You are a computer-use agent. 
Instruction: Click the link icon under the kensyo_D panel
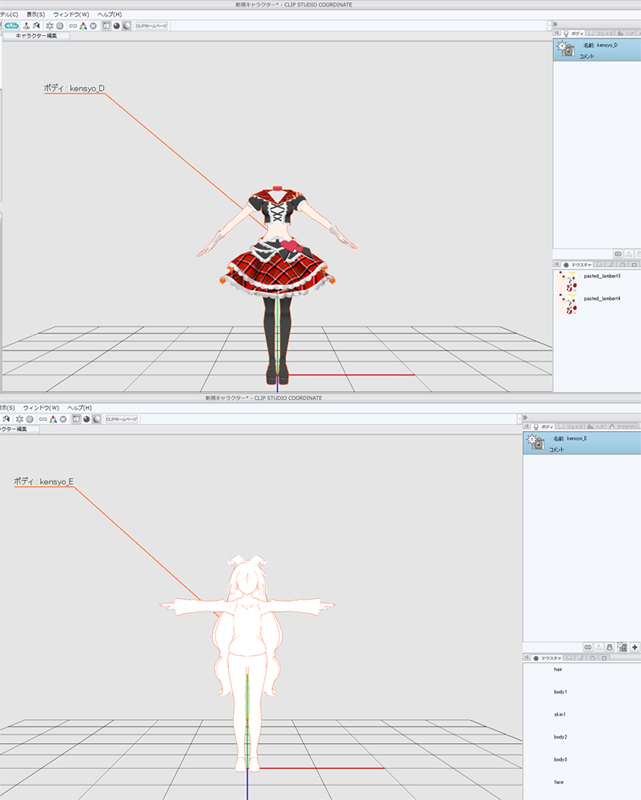(618, 255)
